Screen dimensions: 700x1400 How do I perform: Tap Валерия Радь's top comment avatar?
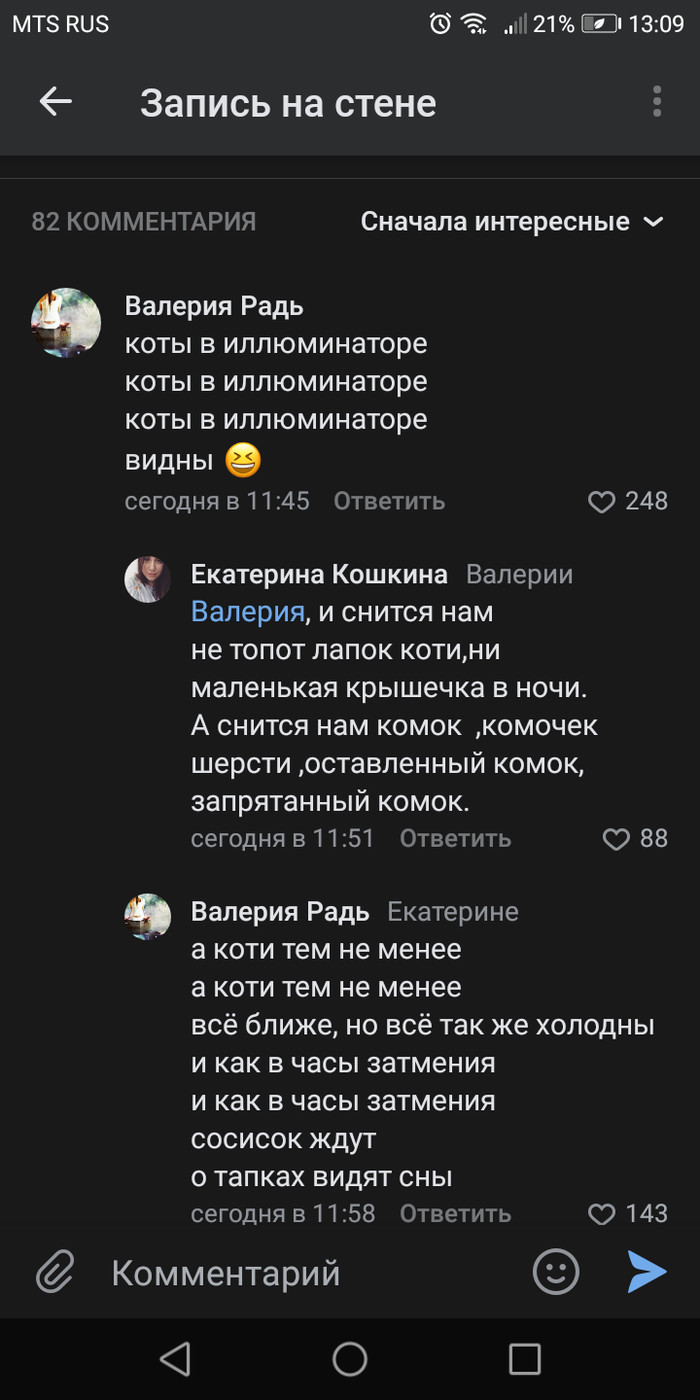66,322
